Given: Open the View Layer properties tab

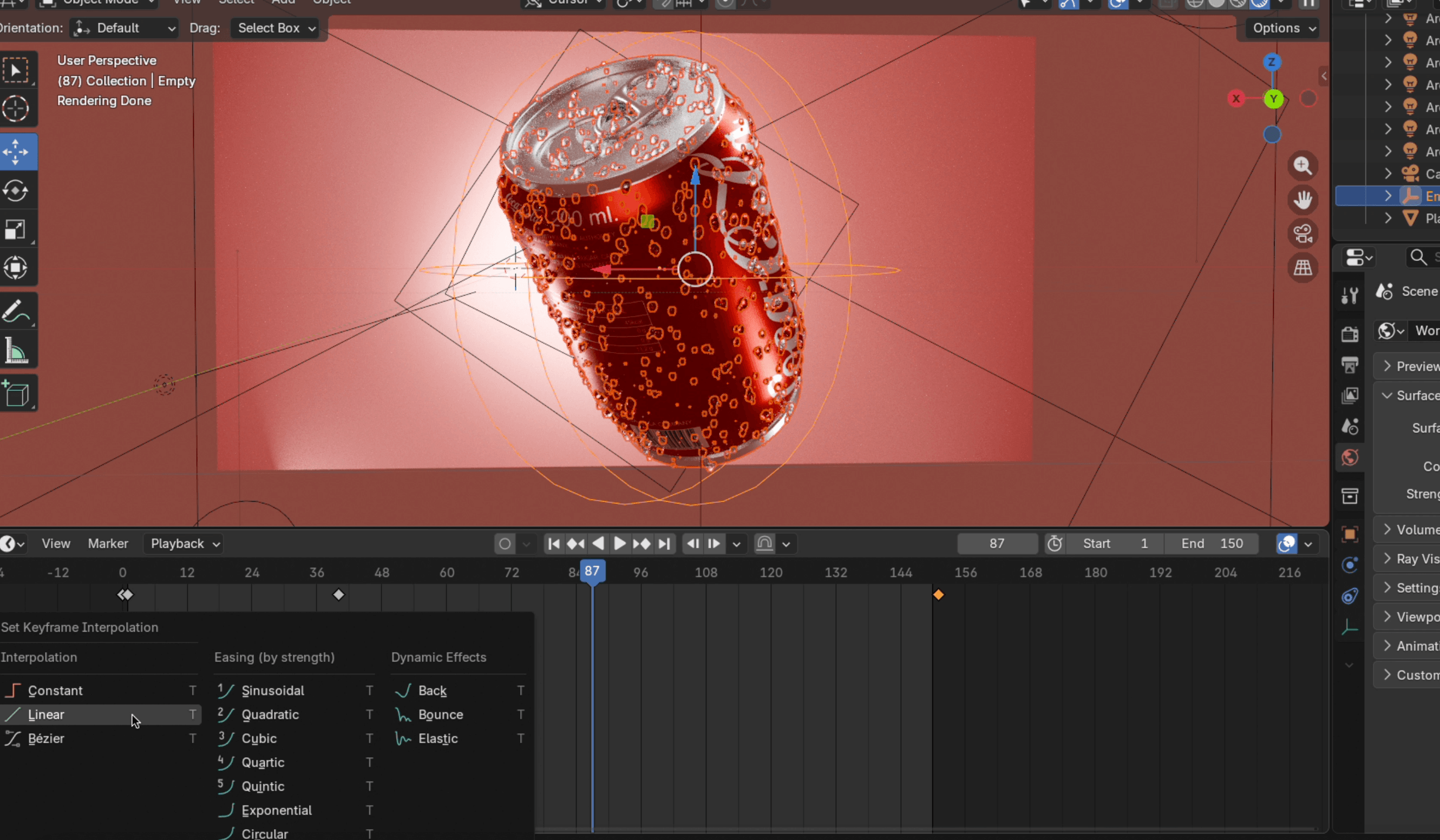Looking at the screenshot, I should [1350, 396].
